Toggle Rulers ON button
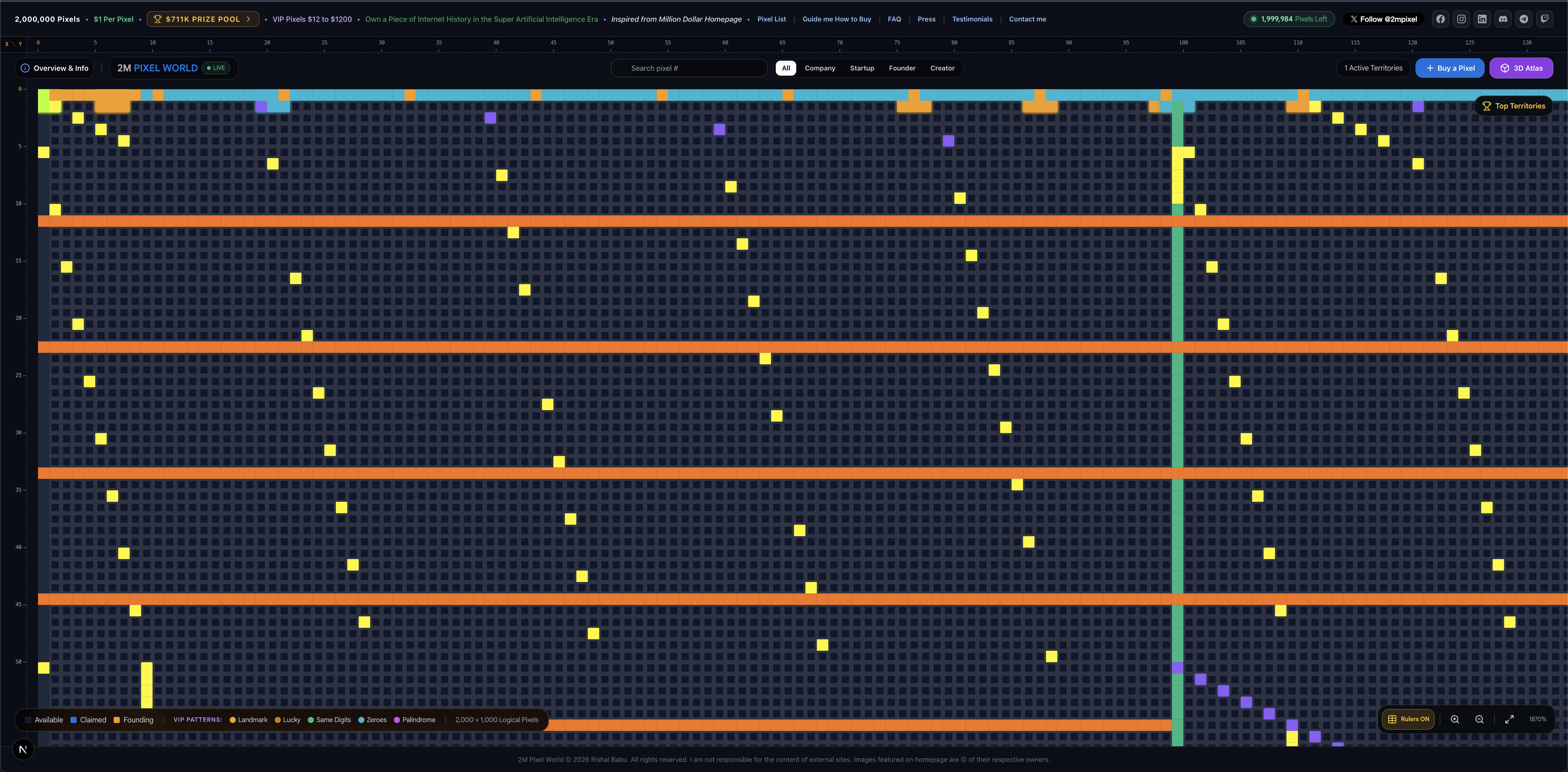The image size is (1568, 772). [1408, 719]
